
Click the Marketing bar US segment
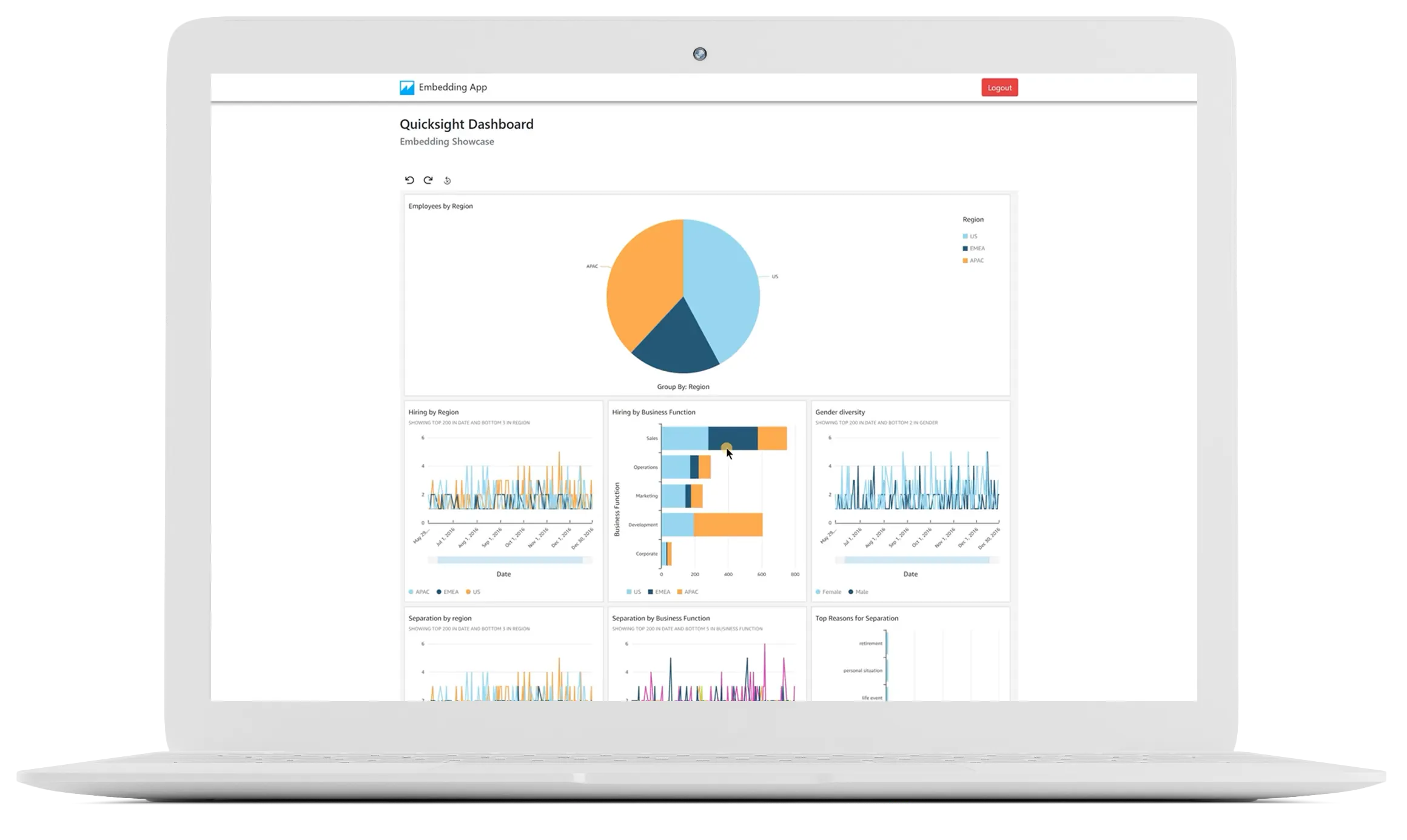[x=673, y=496]
